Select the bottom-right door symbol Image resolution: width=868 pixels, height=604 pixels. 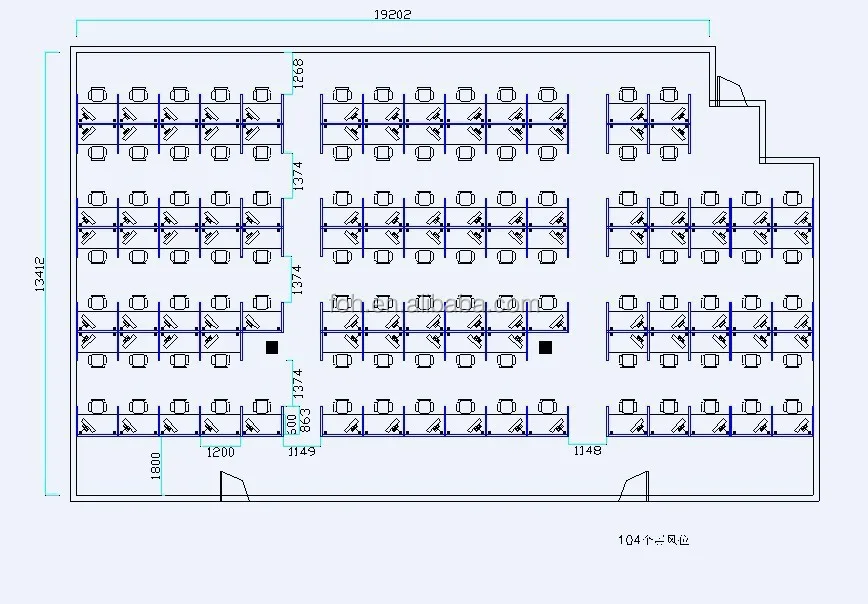[x=634, y=486]
